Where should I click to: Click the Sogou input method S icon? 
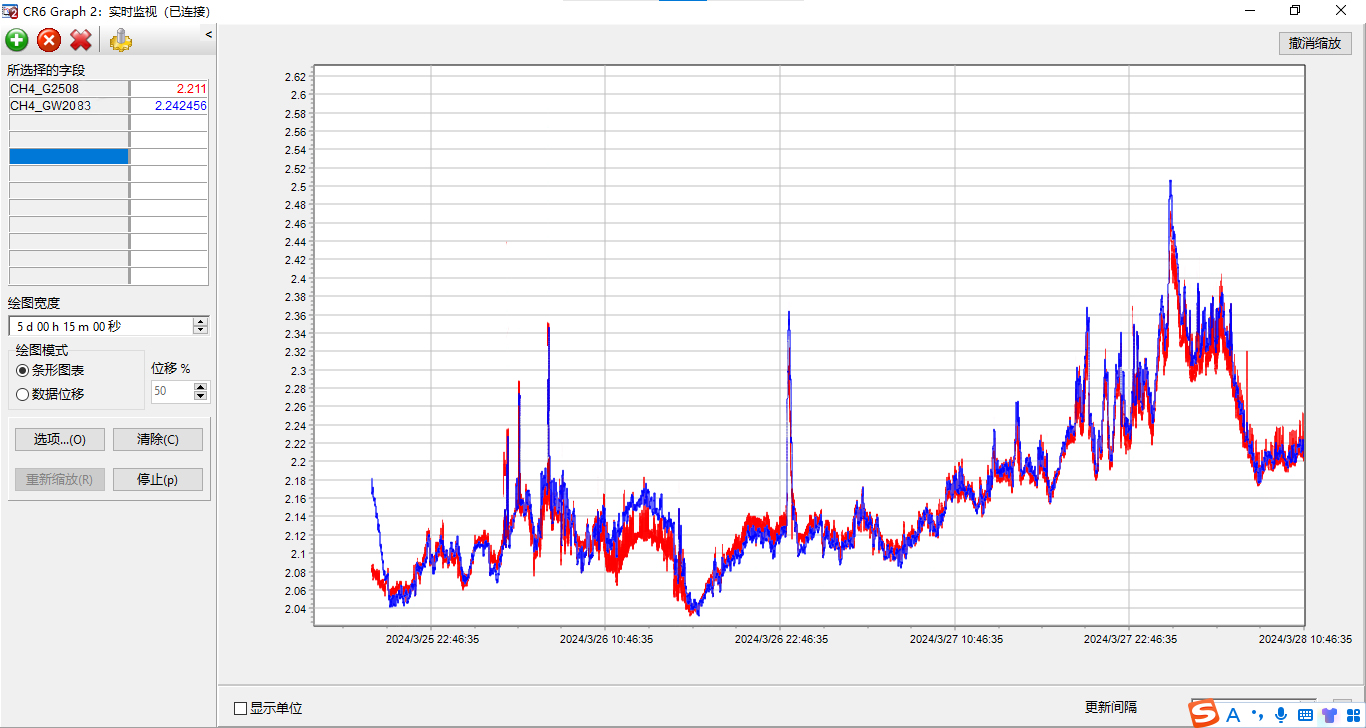[x=1204, y=714]
